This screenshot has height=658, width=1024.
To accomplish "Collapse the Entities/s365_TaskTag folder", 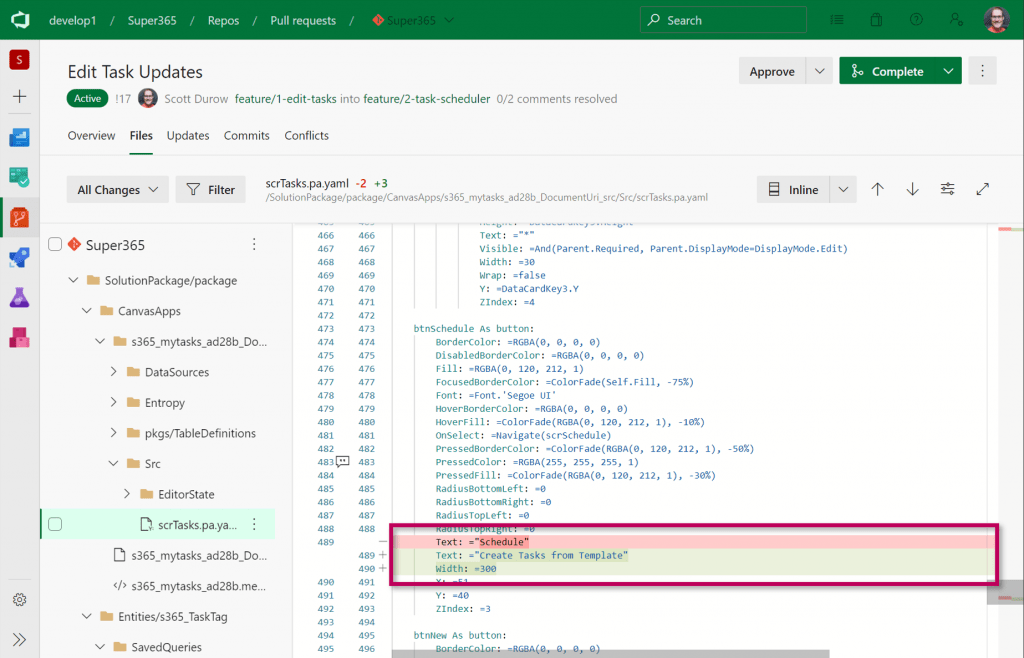I will click(86, 616).
